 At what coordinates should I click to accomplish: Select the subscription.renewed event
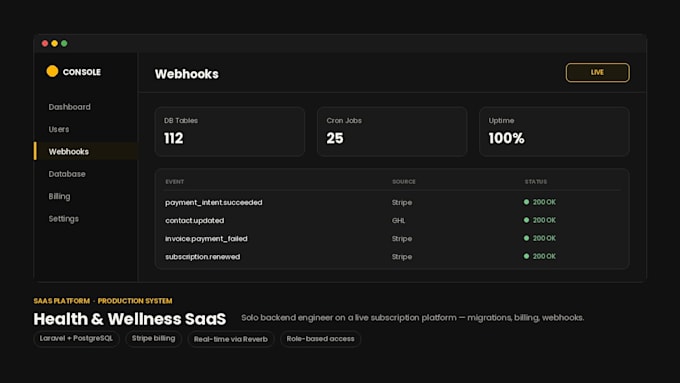point(202,257)
